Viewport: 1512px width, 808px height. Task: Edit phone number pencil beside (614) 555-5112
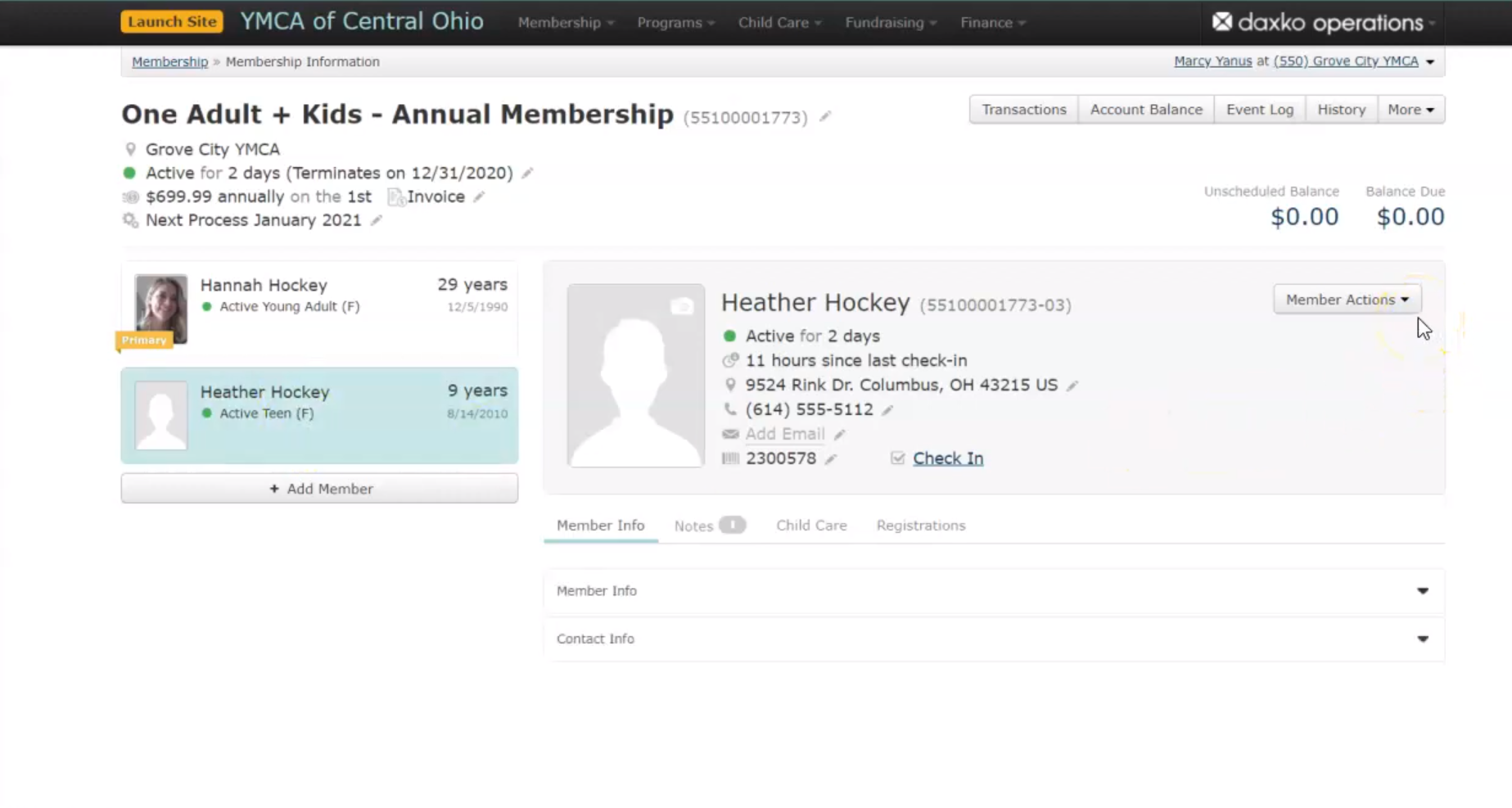coord(887,410)
